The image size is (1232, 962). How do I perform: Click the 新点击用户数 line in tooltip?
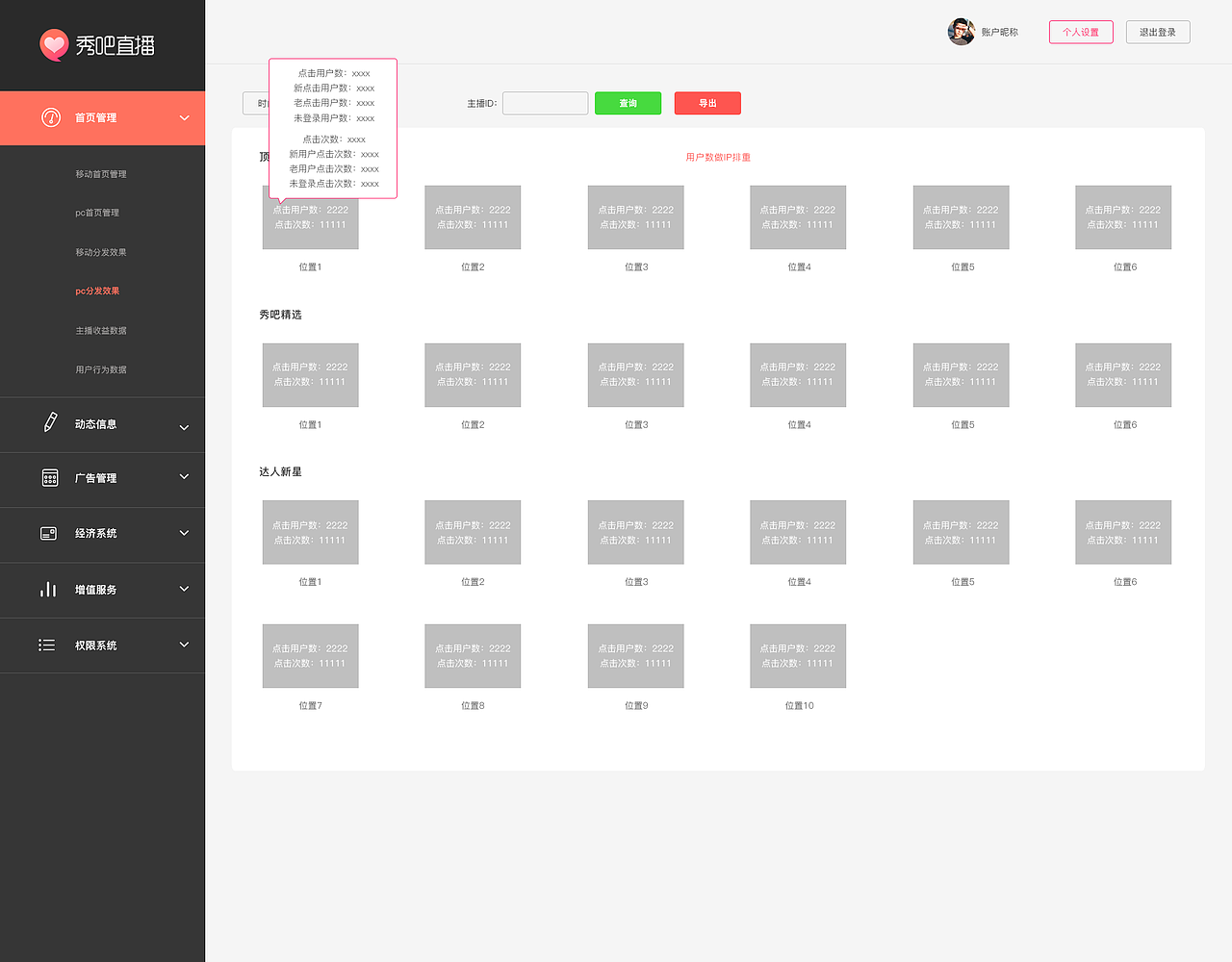pyautogui.click(x=334, y=88)
